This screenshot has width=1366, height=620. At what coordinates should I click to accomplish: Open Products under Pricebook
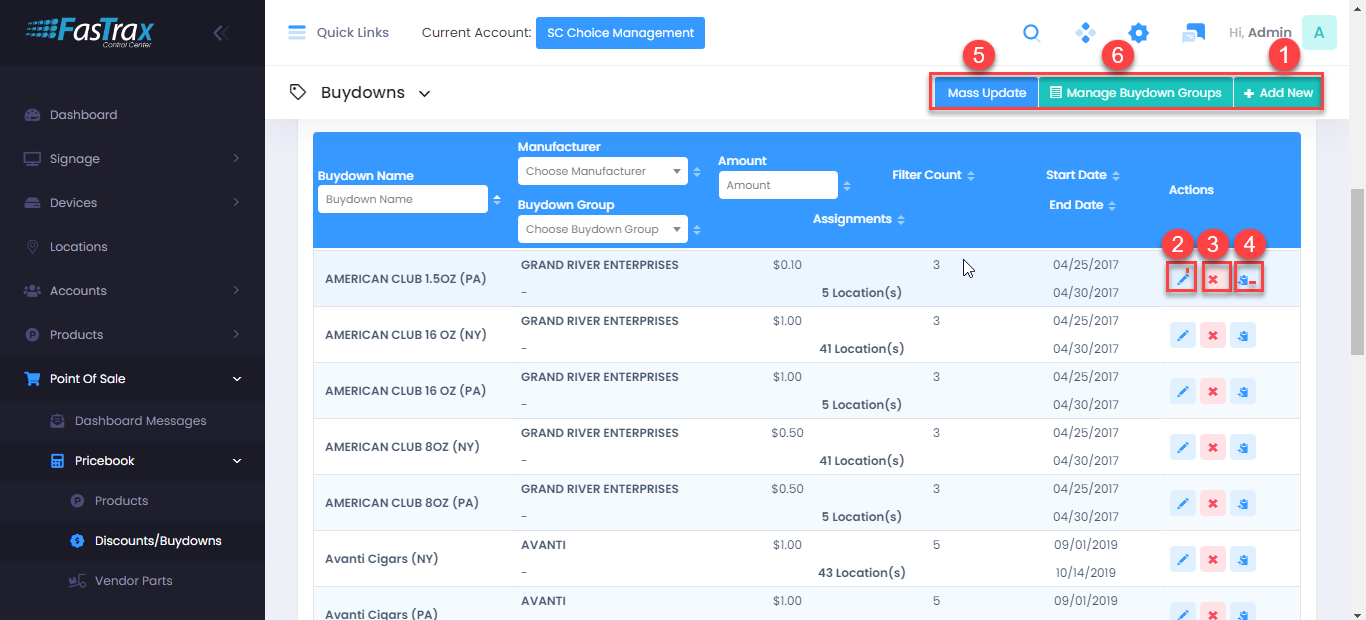tap(132, 501)
